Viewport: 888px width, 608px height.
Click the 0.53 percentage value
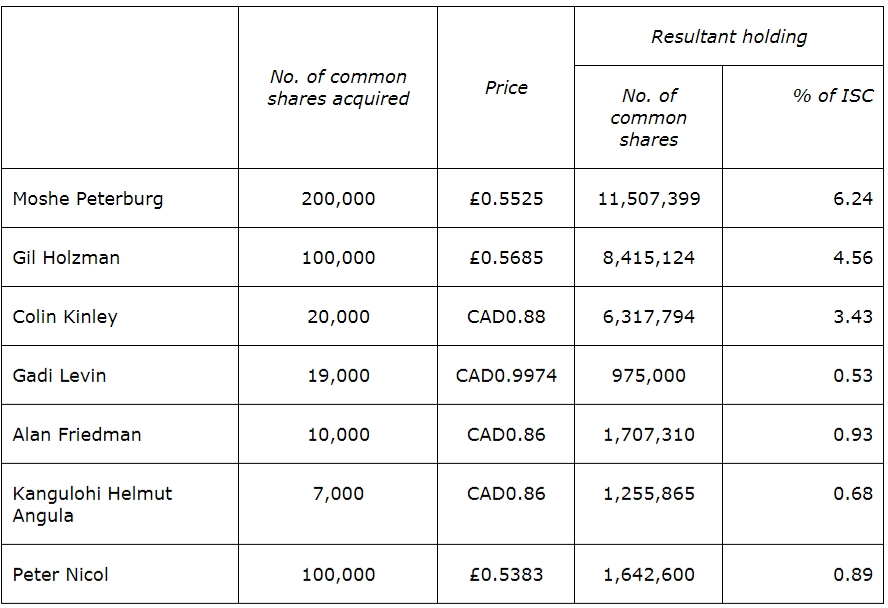(x=853, y=376)
